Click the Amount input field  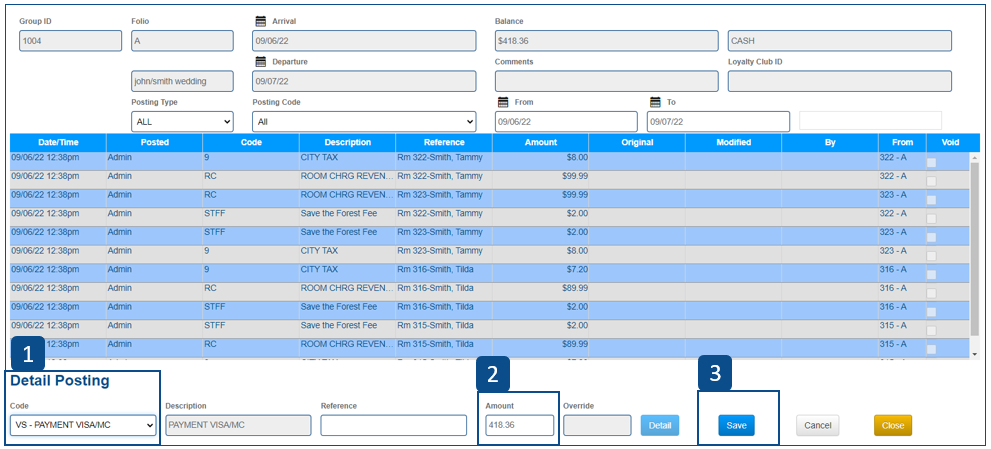click(x=519, y=425)
